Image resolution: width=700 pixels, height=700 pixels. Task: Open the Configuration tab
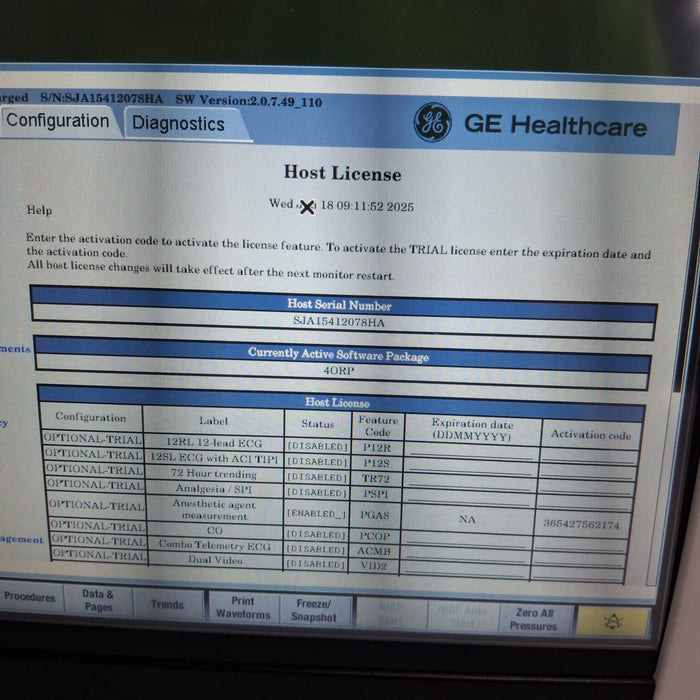58,121
